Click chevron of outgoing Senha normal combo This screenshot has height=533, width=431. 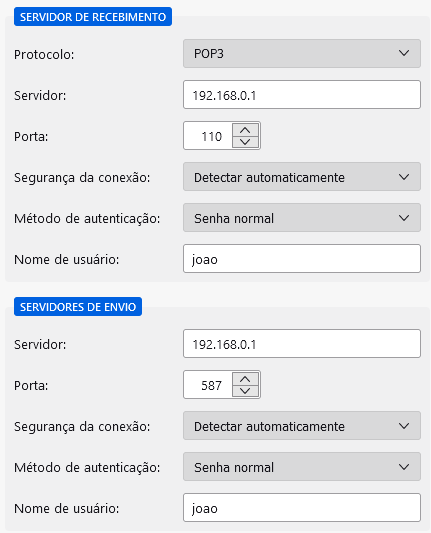coord(404,467)
